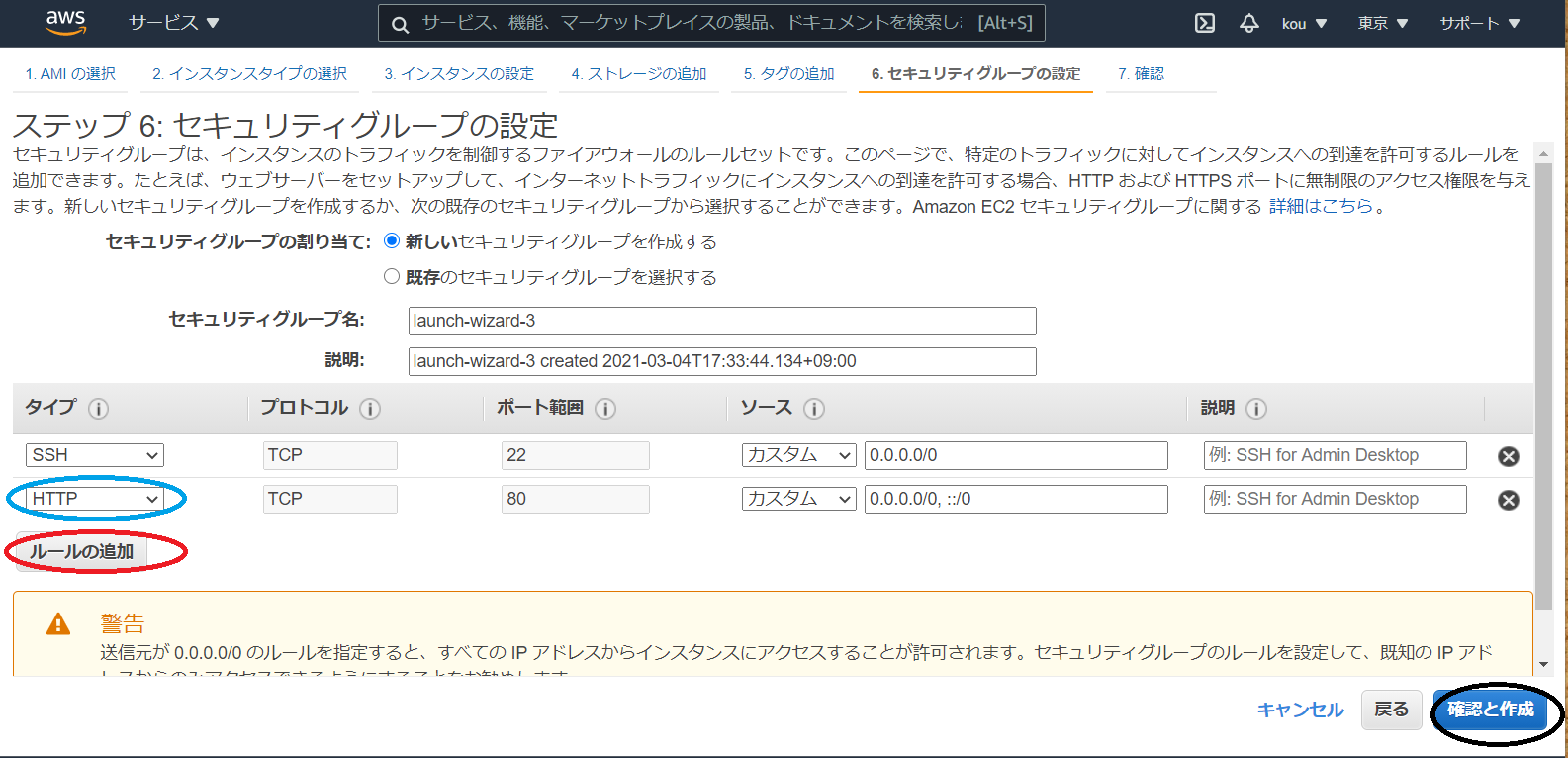Screen dimensions: 1568x758
Task: Edit HTTP source CIDR 0.0.0.0/0, ::/0 field
Action: (1016, 499)
